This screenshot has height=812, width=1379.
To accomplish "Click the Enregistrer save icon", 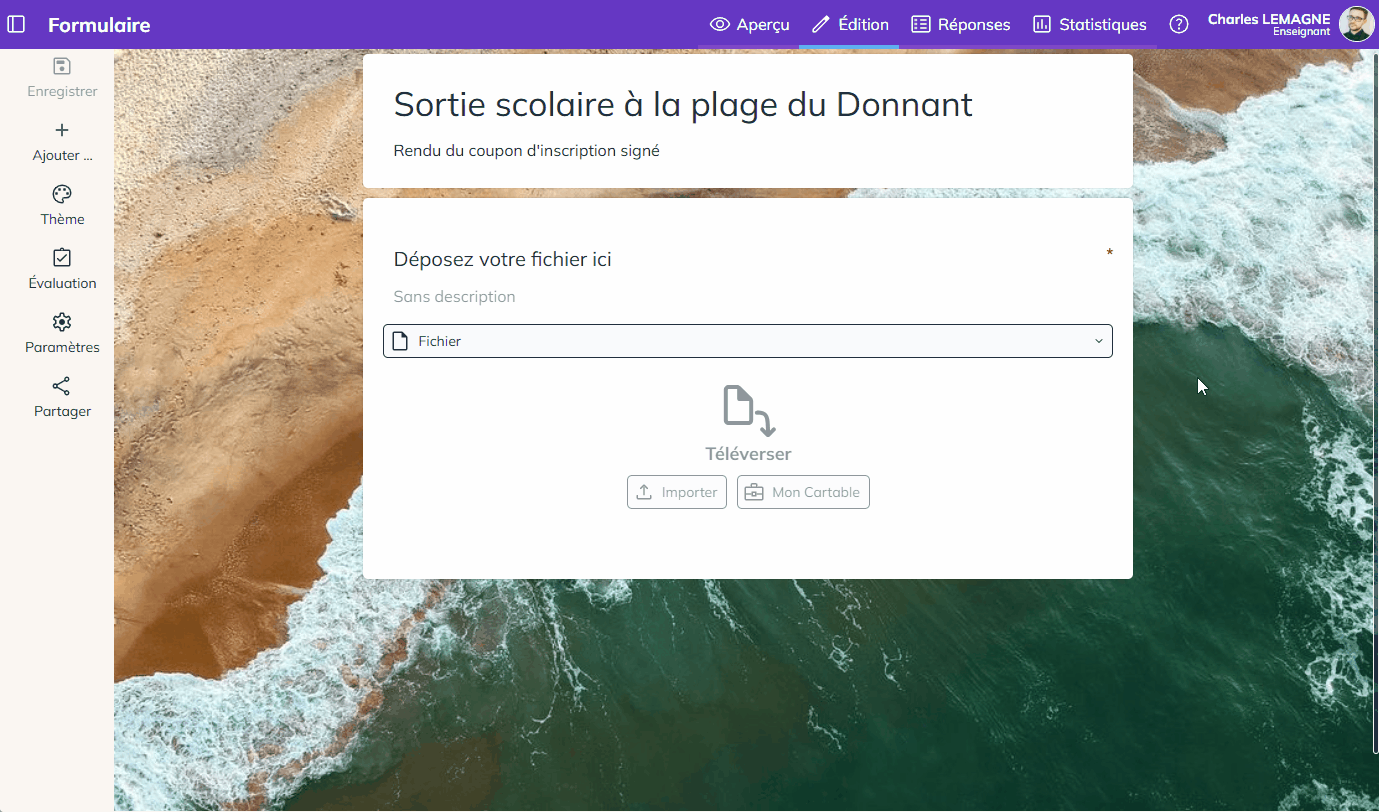I will click(62, 67).
